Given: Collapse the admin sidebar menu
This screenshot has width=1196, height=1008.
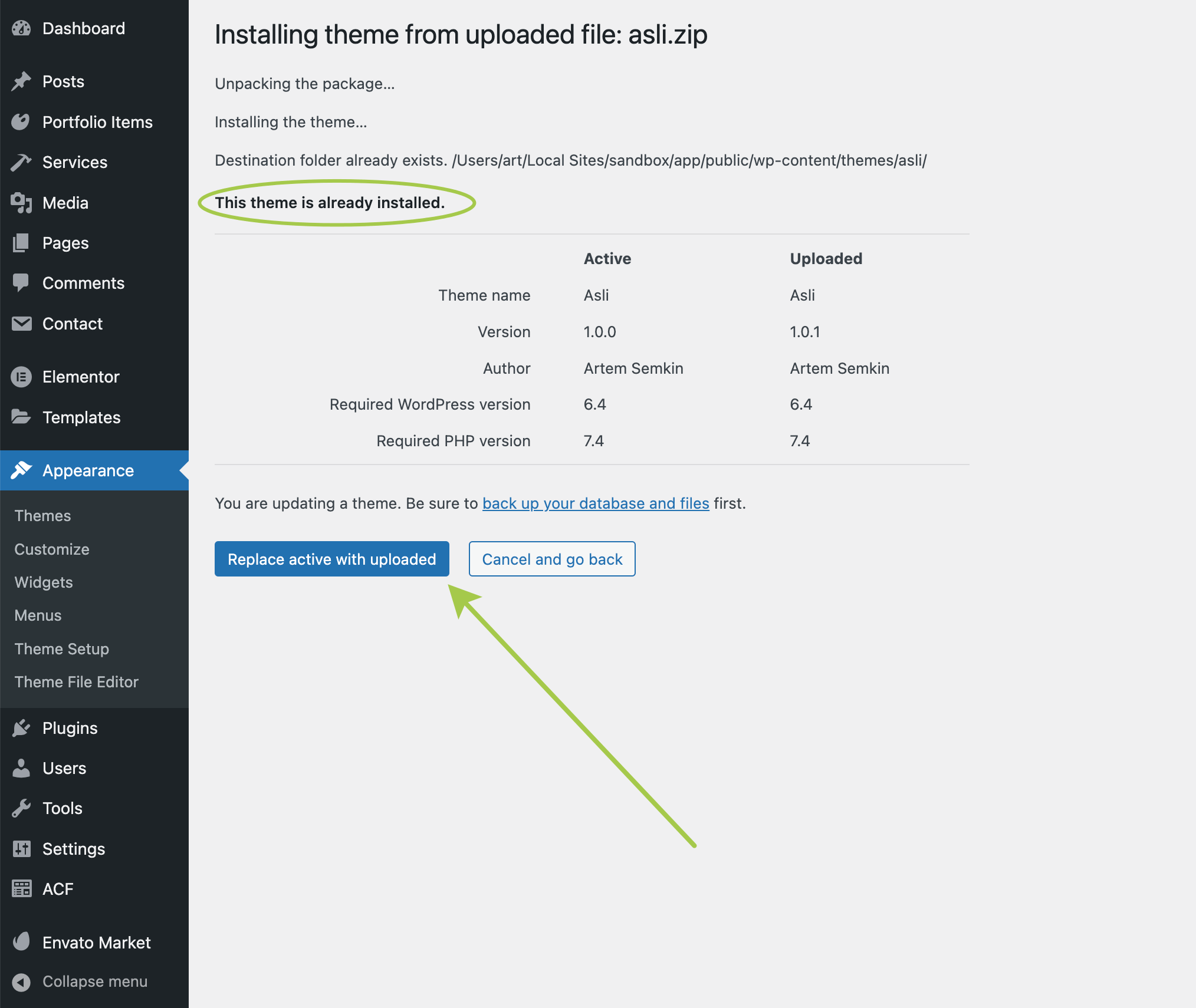Looking at the screenshot, I should pyautogui.click(x=94, y=981).
